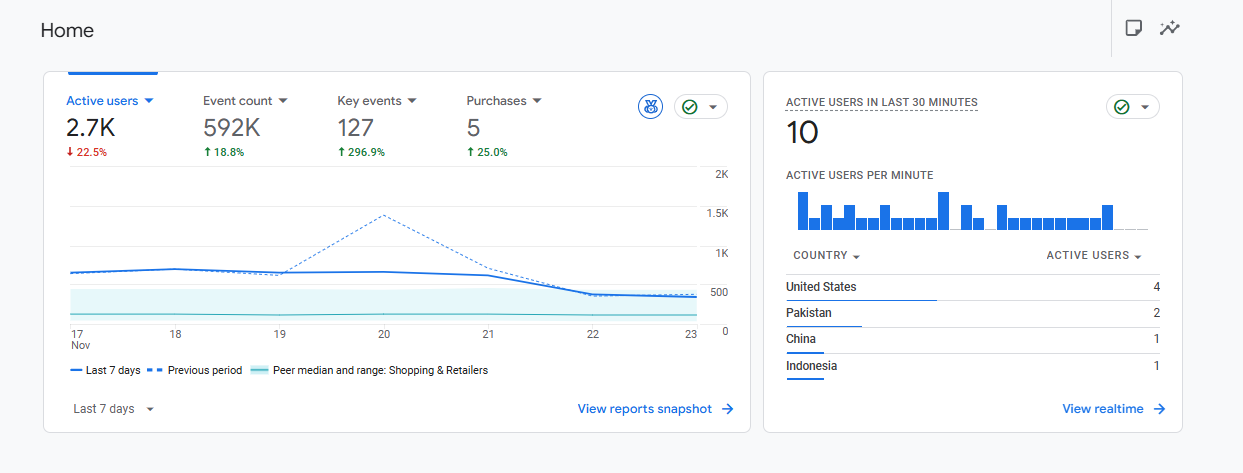Open the View realtime link
This screenshot has width=1243, height=473.
pos(1102,409)
